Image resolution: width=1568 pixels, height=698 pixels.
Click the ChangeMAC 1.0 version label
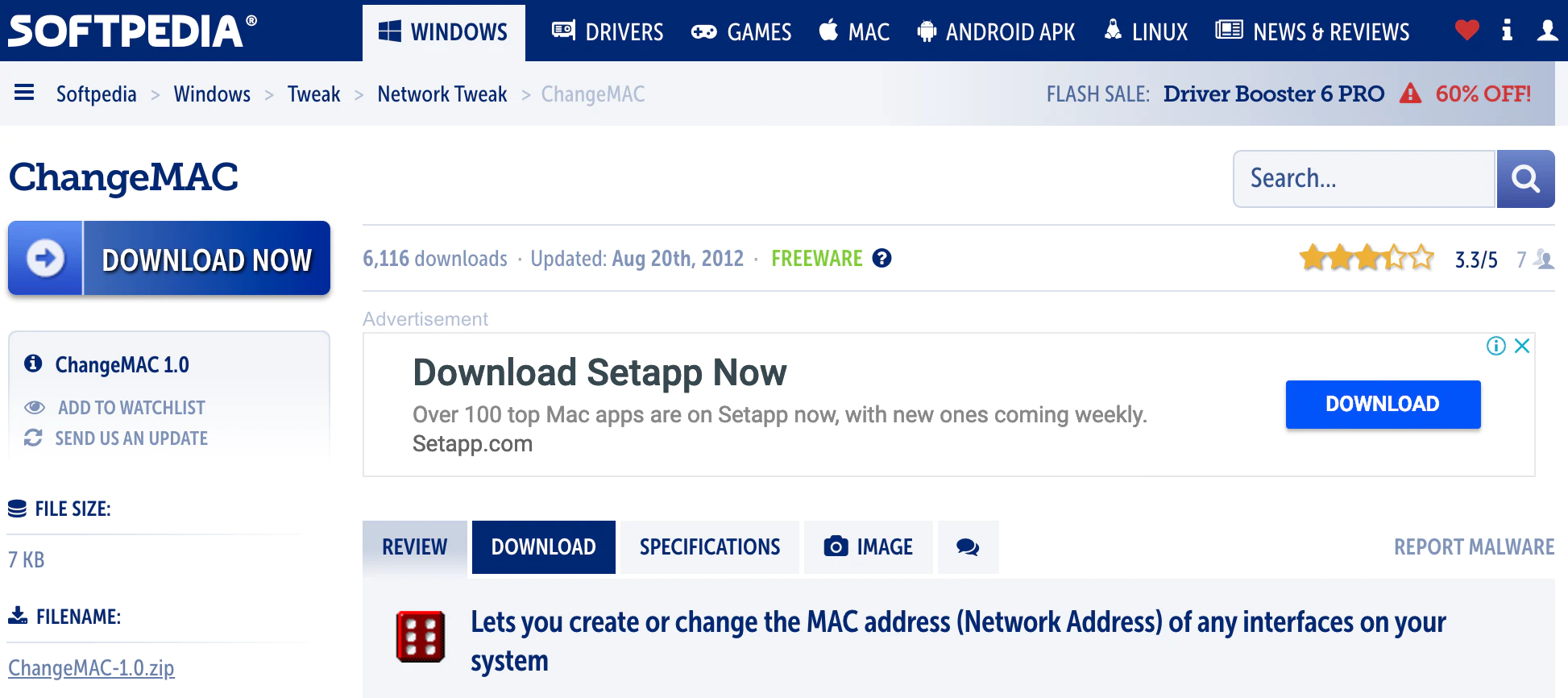point(122,364)
